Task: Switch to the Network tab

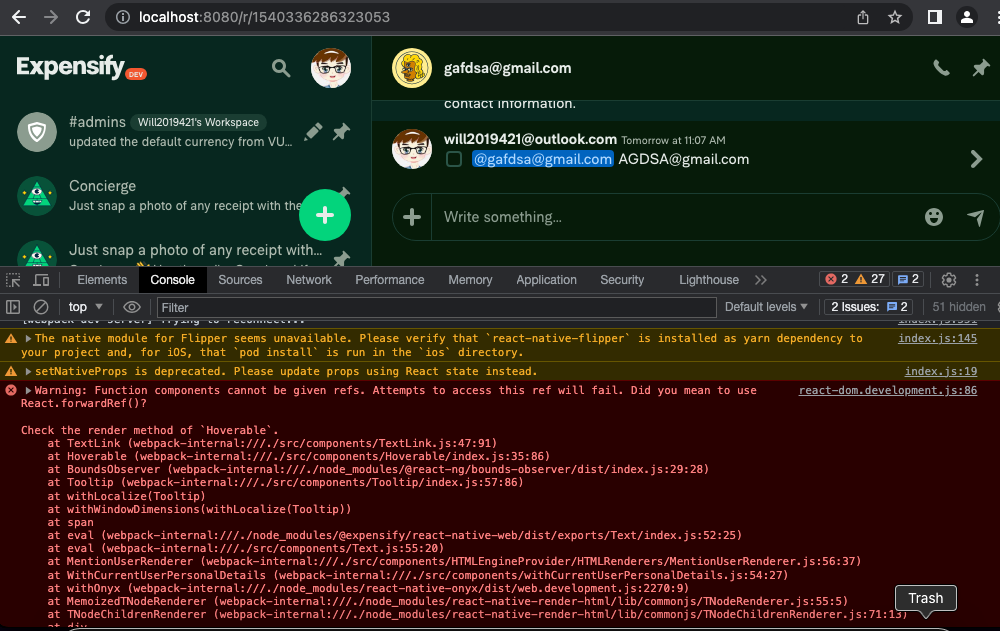Action: [308, 280]
